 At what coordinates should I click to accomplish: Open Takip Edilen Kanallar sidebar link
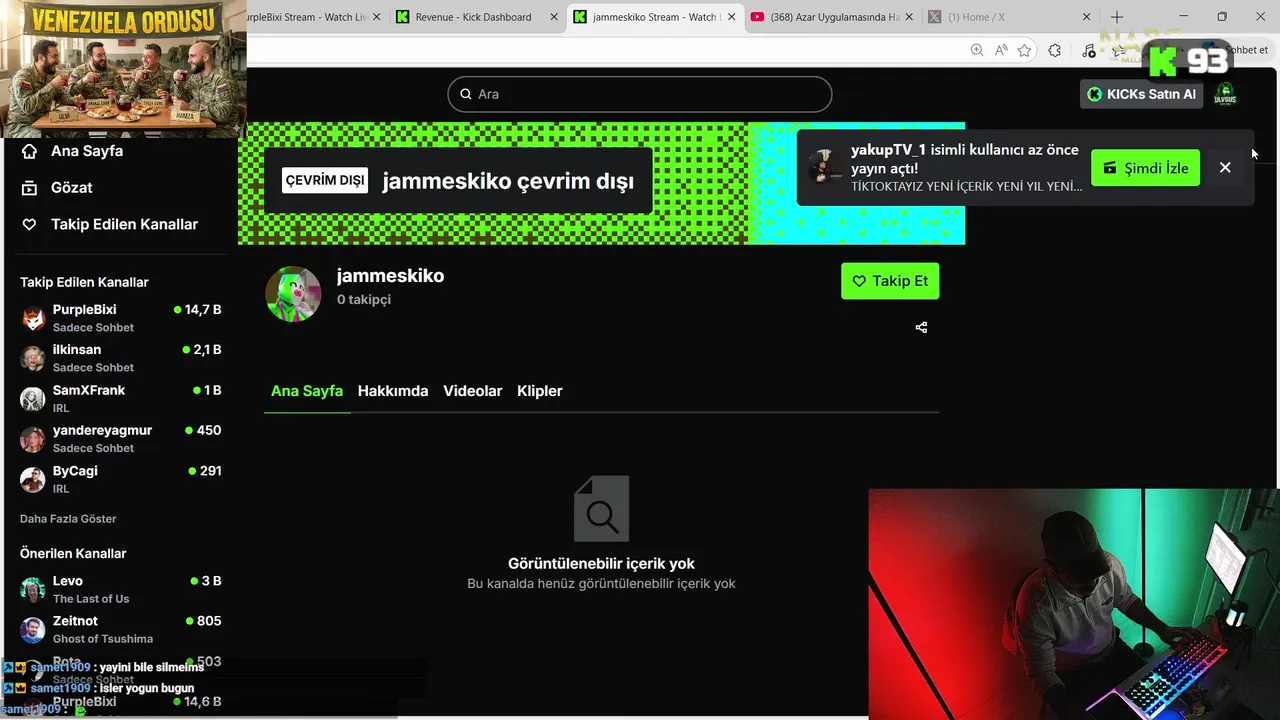(110, 225)
